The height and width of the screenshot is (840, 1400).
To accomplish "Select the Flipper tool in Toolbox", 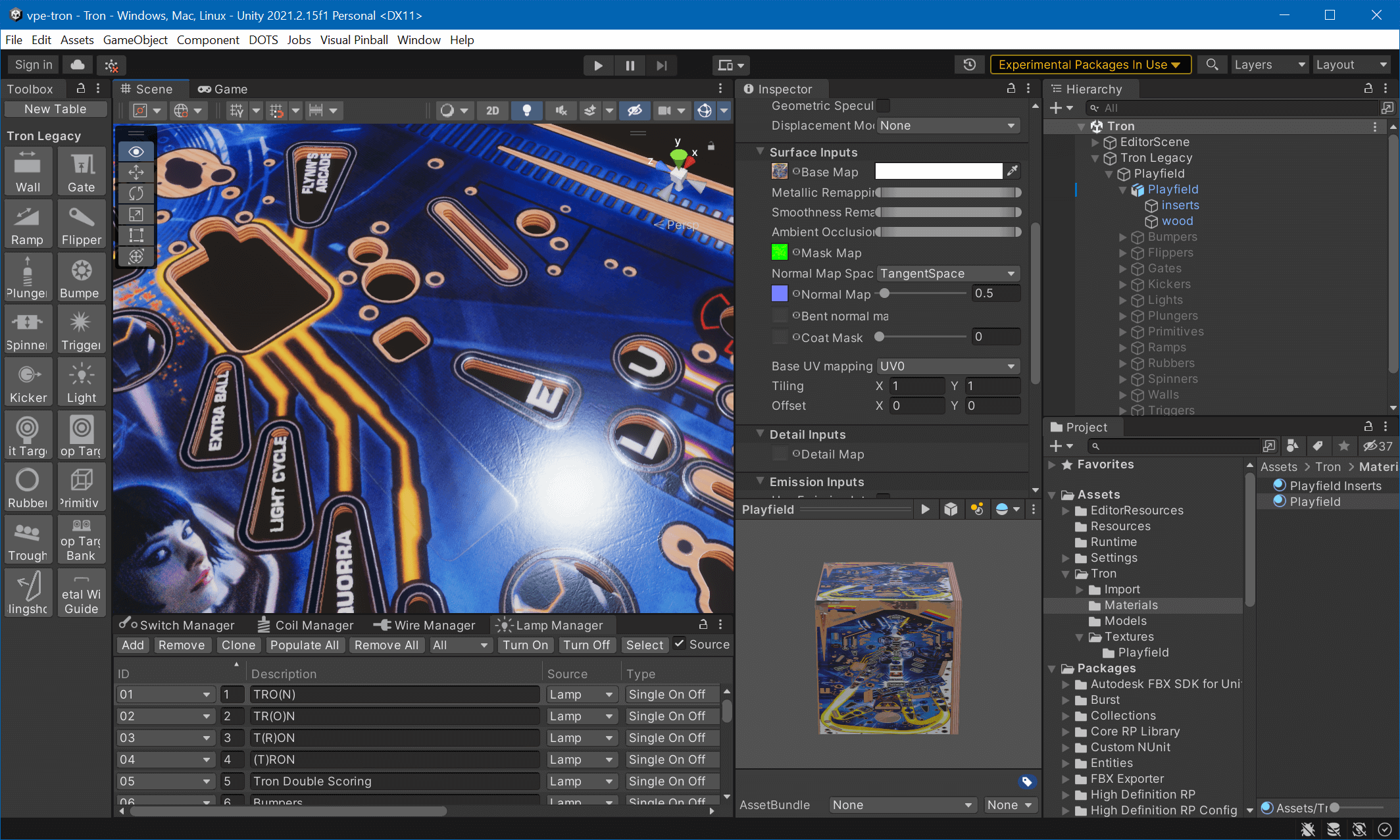I will 82,224.
